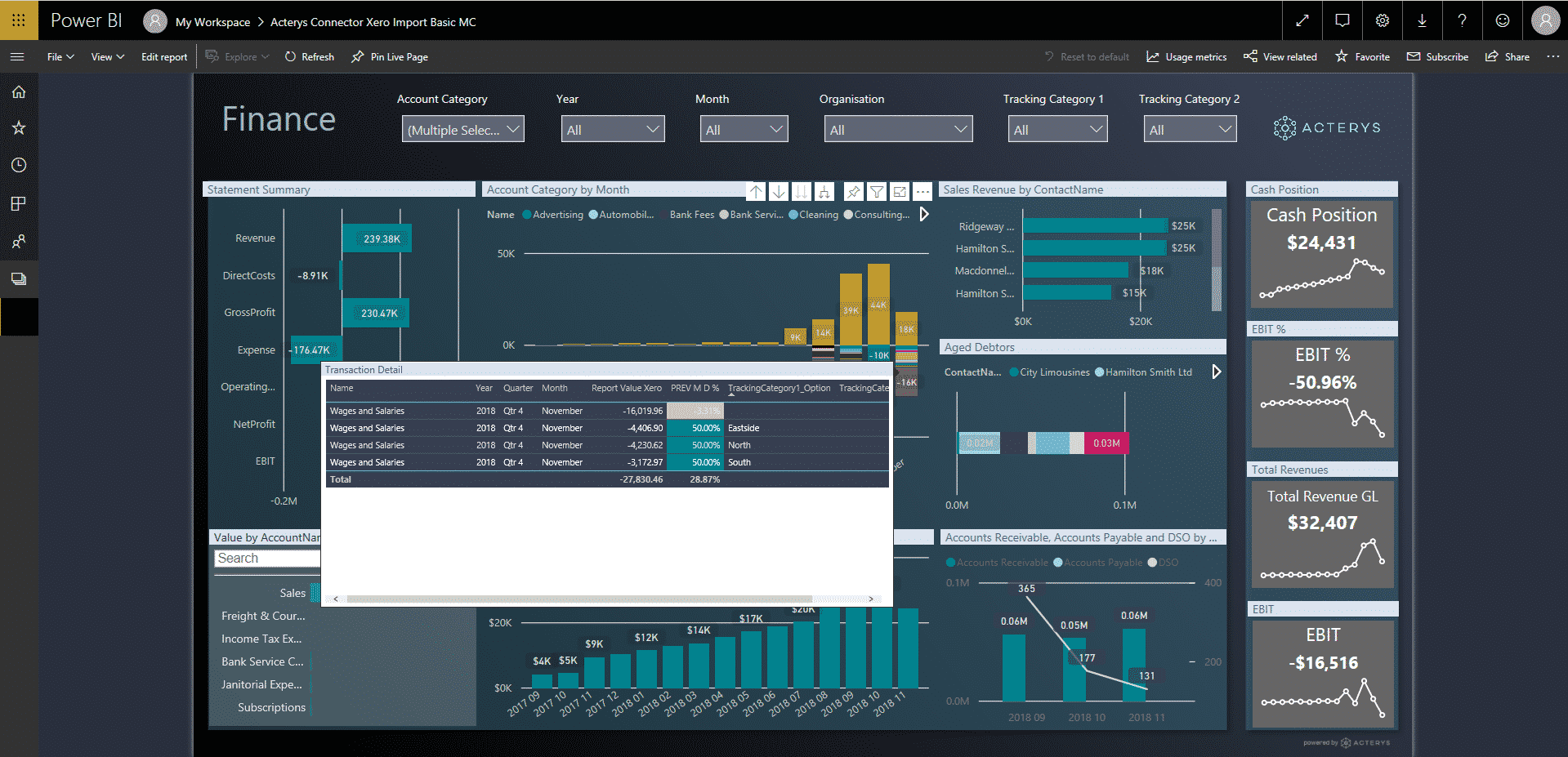1568x757 pixels.
Task: Click the Cash Position card
Action: [1322, 254]
